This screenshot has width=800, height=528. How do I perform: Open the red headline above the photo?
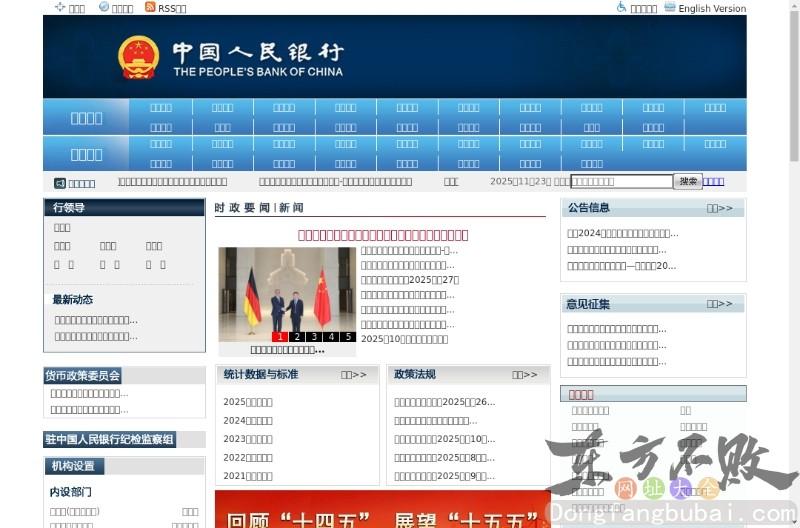(x=383, y=235)
